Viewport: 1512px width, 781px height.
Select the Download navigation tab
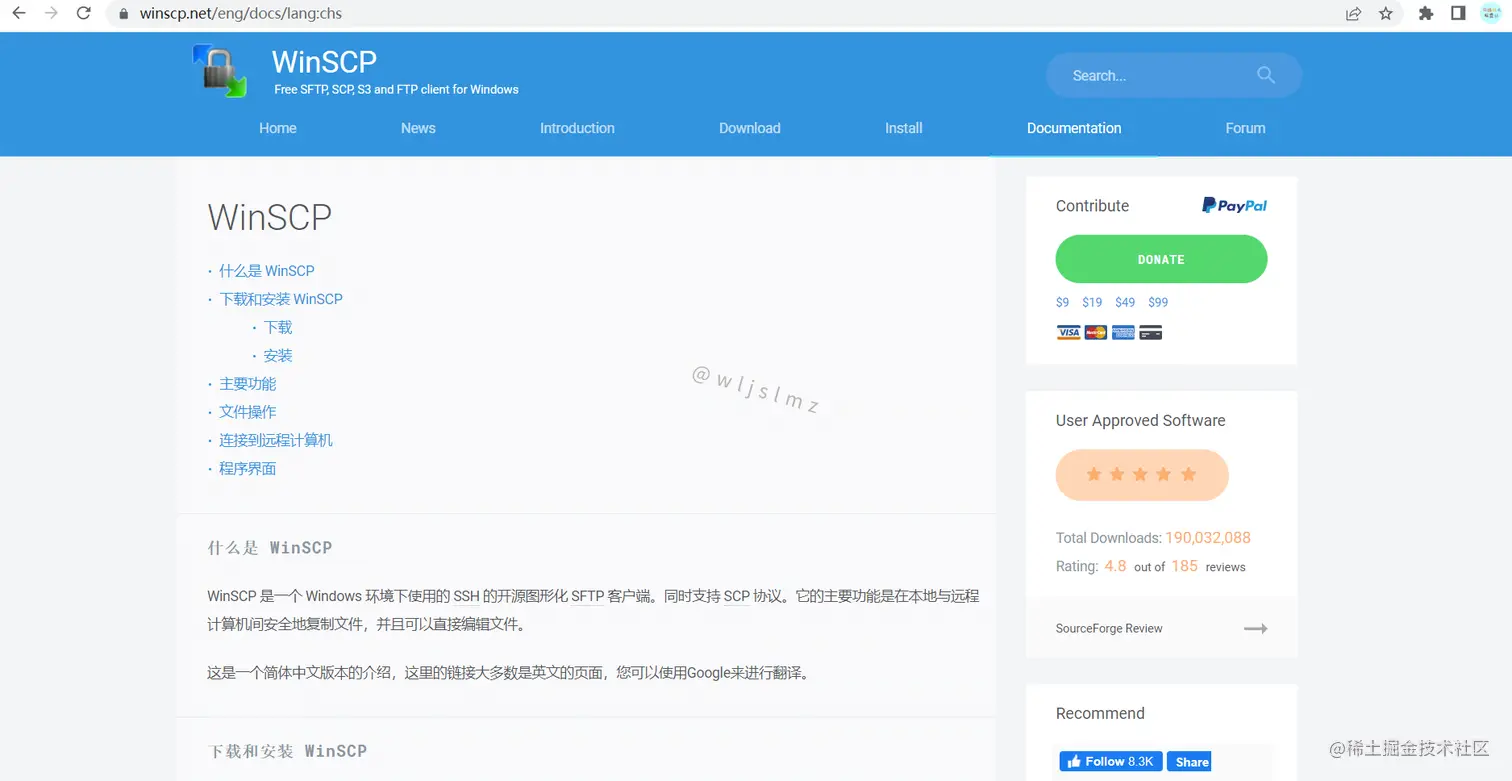749,128
